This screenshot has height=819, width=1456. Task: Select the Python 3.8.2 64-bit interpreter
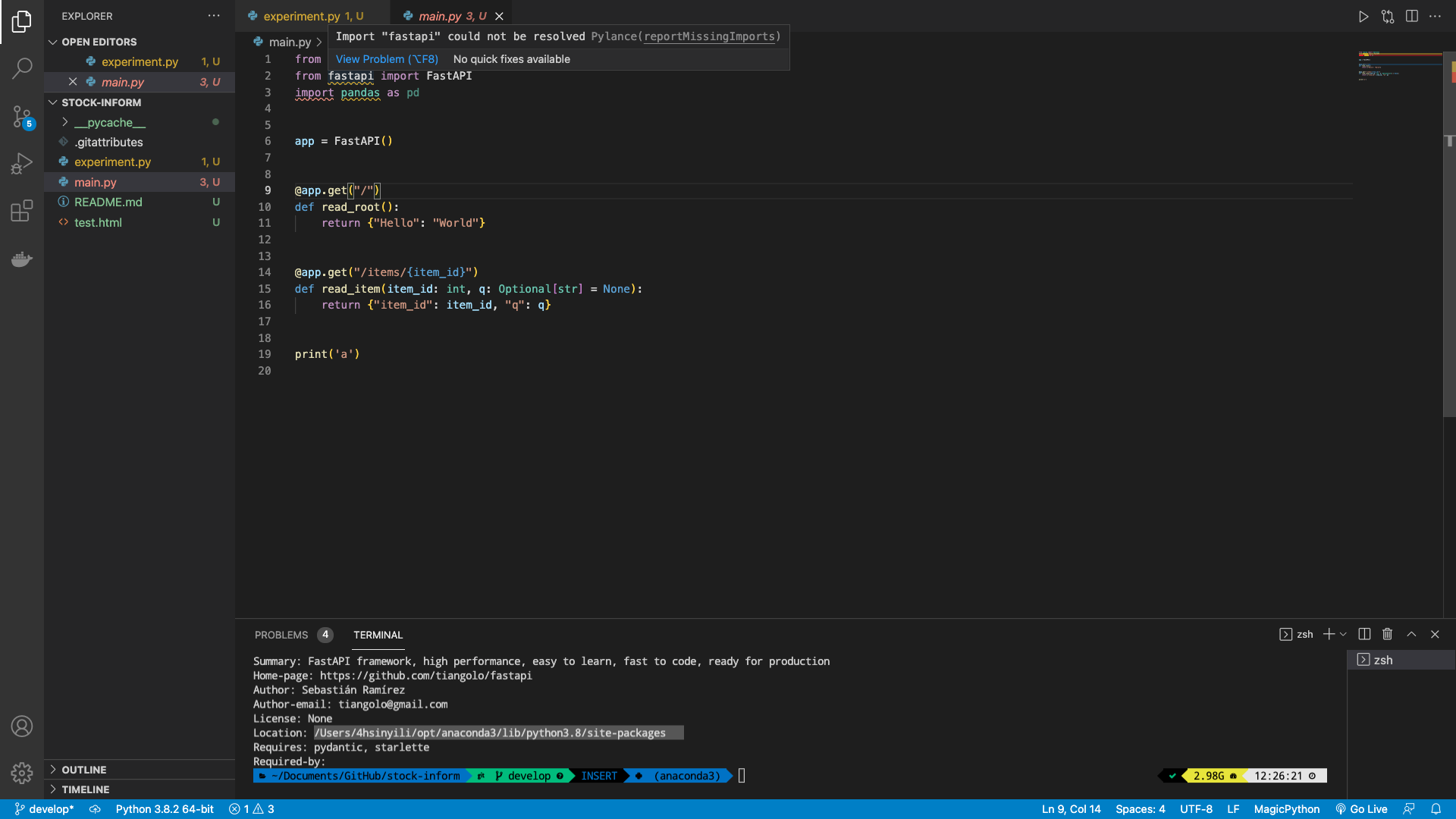[164, 809]
